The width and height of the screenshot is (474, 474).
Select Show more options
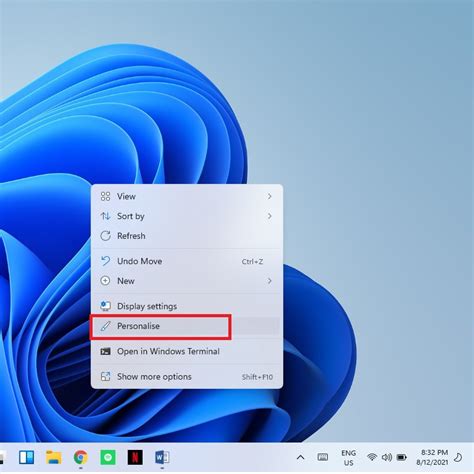coord(187,377)
